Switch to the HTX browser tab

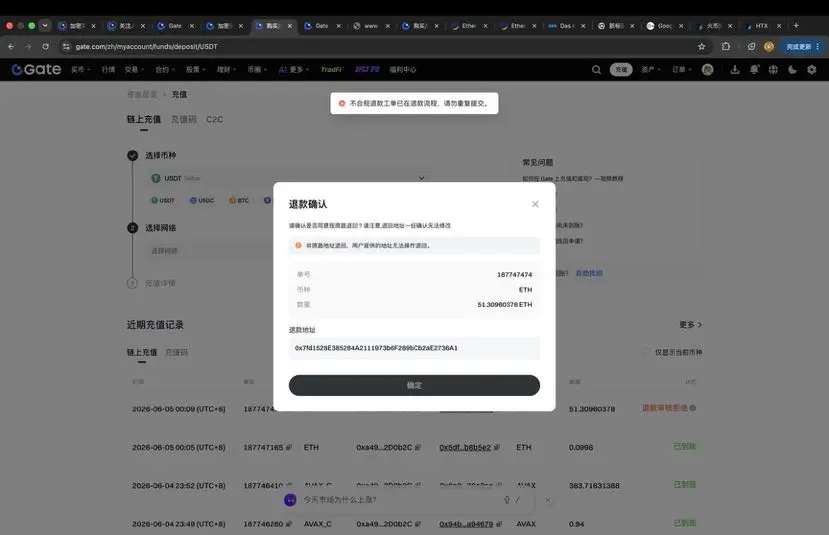click(763, 25)
